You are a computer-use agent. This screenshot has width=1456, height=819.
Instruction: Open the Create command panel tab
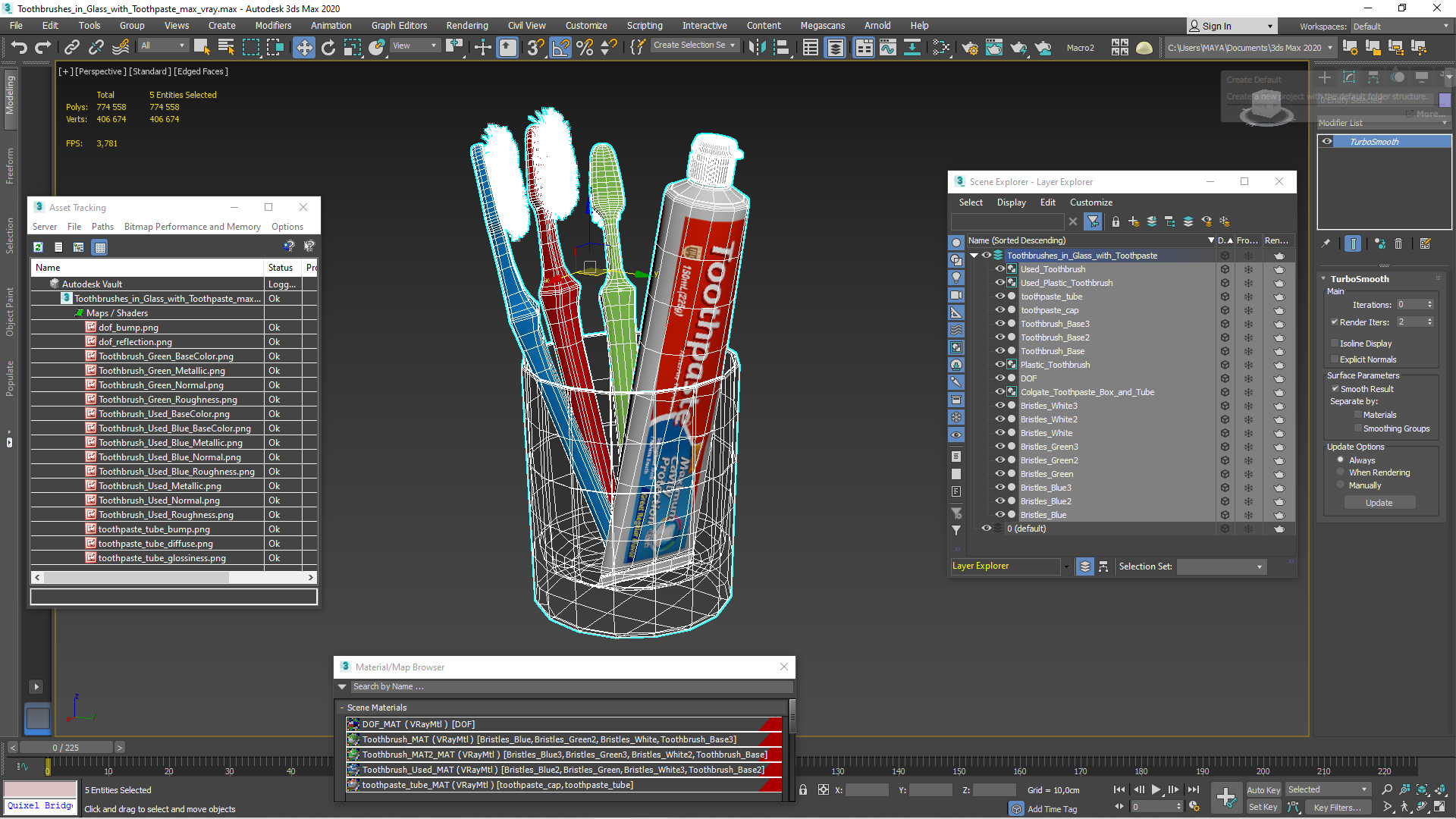(1325, 77)
